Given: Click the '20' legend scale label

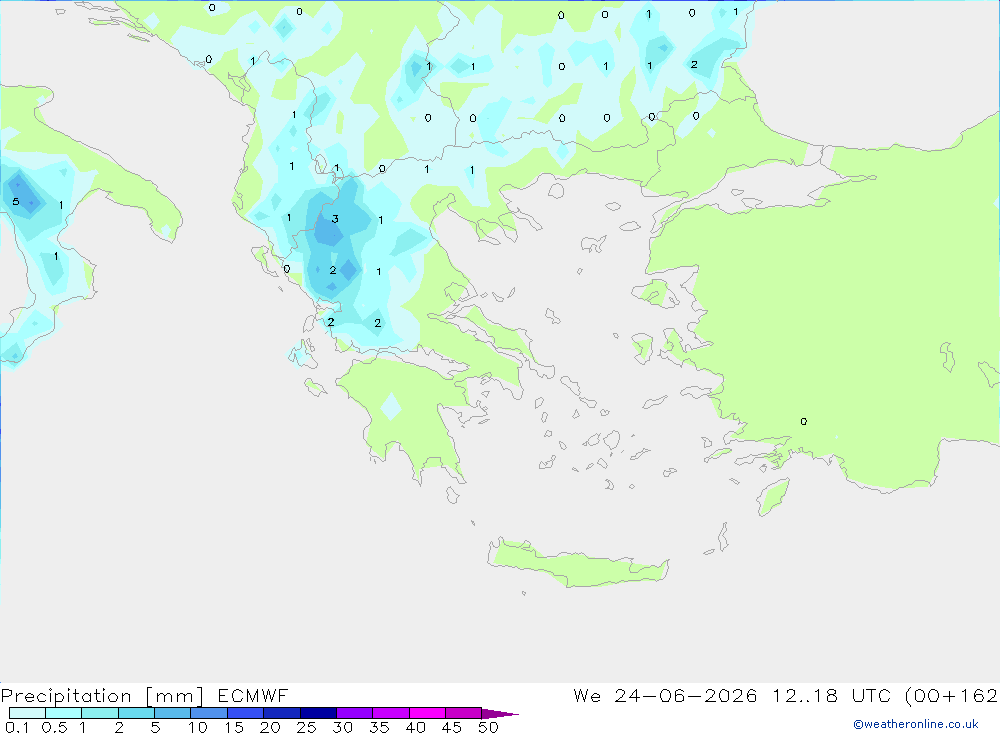Looking at the screenshot, I should point(270,727).
